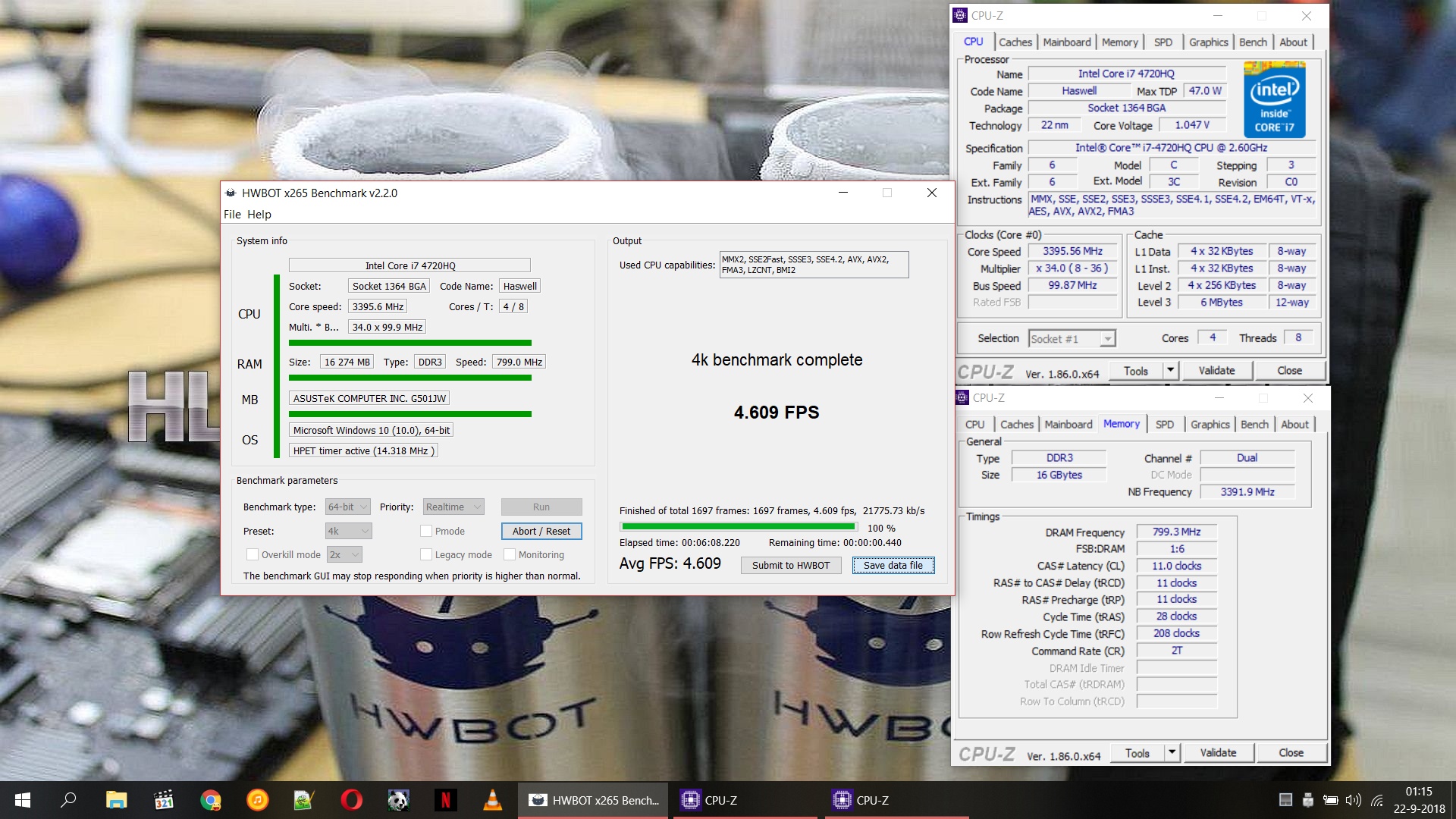This screenshot has height=819, width=1456.
Task: Open Priority Realtime dropdown
Action: coord(453,507)
